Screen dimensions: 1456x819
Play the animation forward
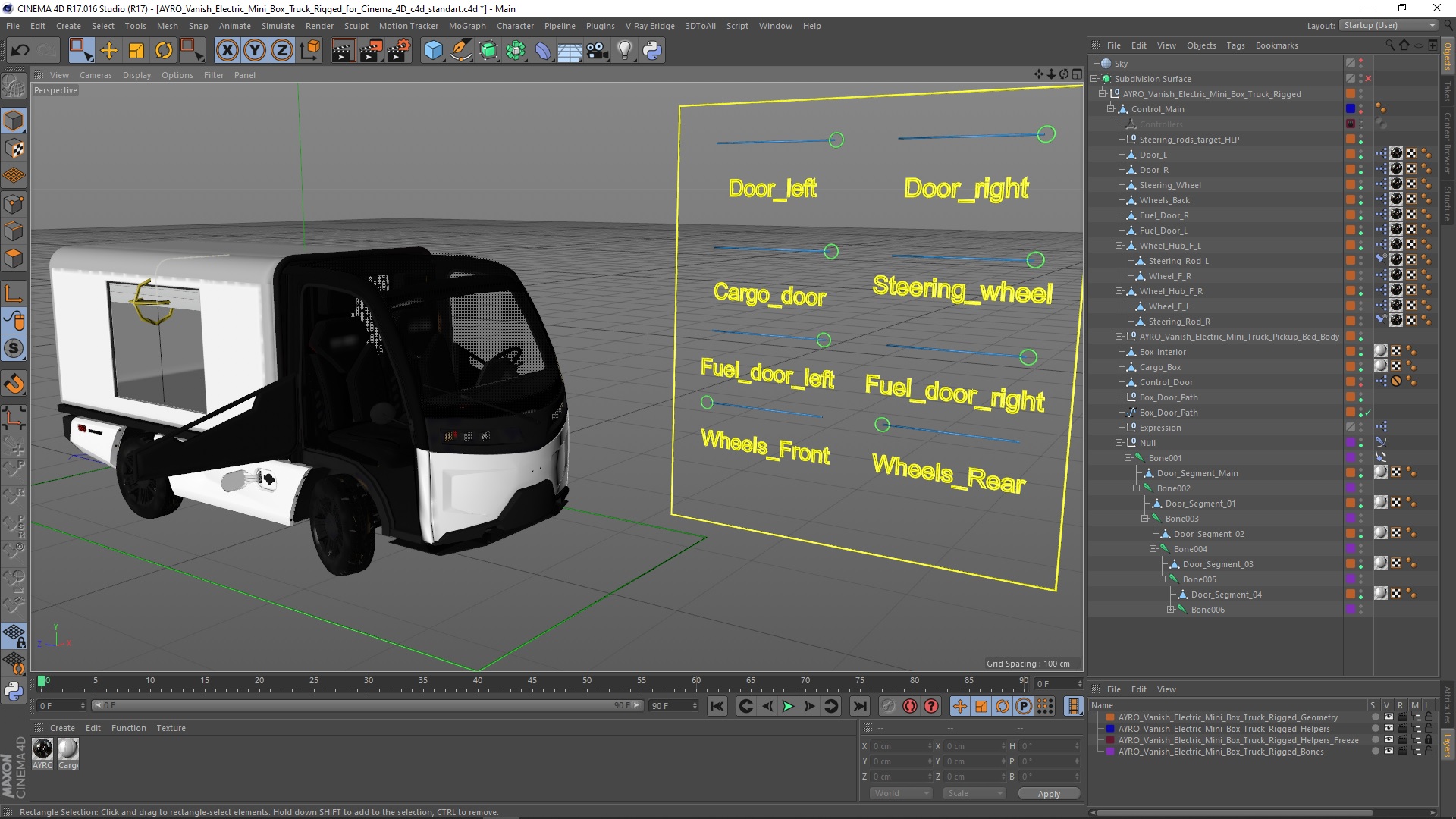click(788, 706)
